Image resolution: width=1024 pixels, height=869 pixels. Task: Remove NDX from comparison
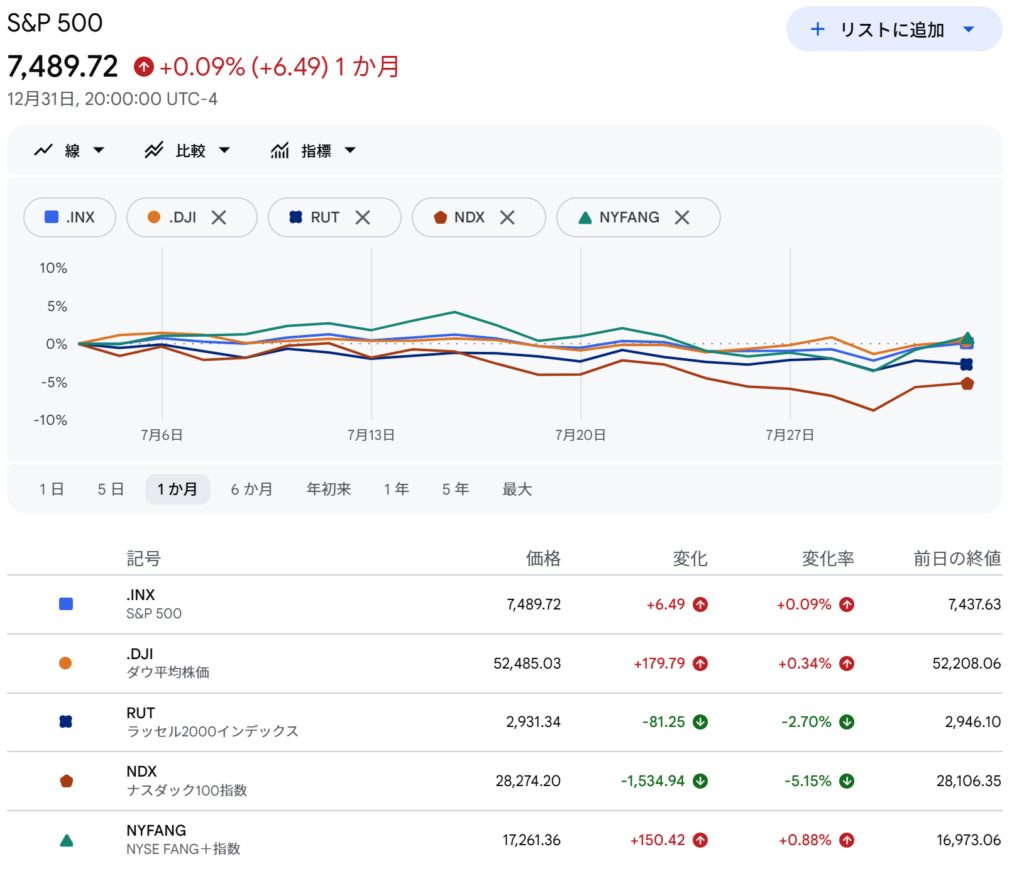tap(507, 217)
